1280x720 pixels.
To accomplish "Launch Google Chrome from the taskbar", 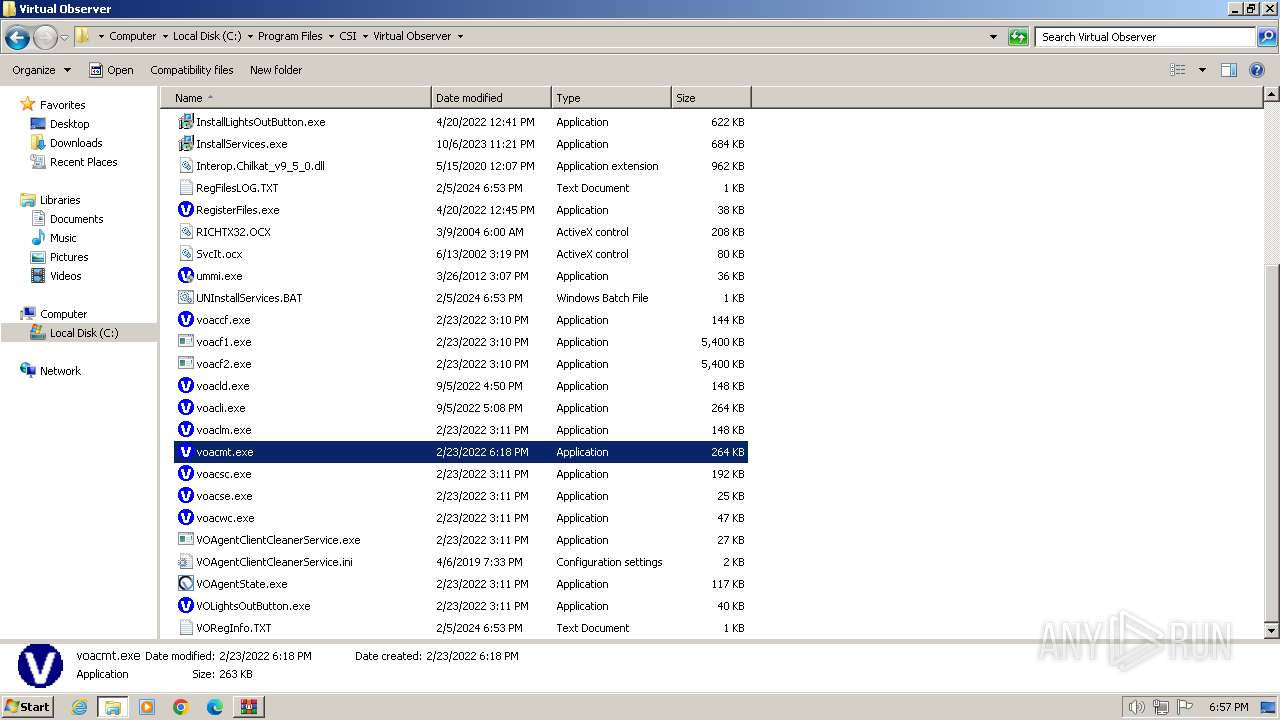I will tap(181, 707).
